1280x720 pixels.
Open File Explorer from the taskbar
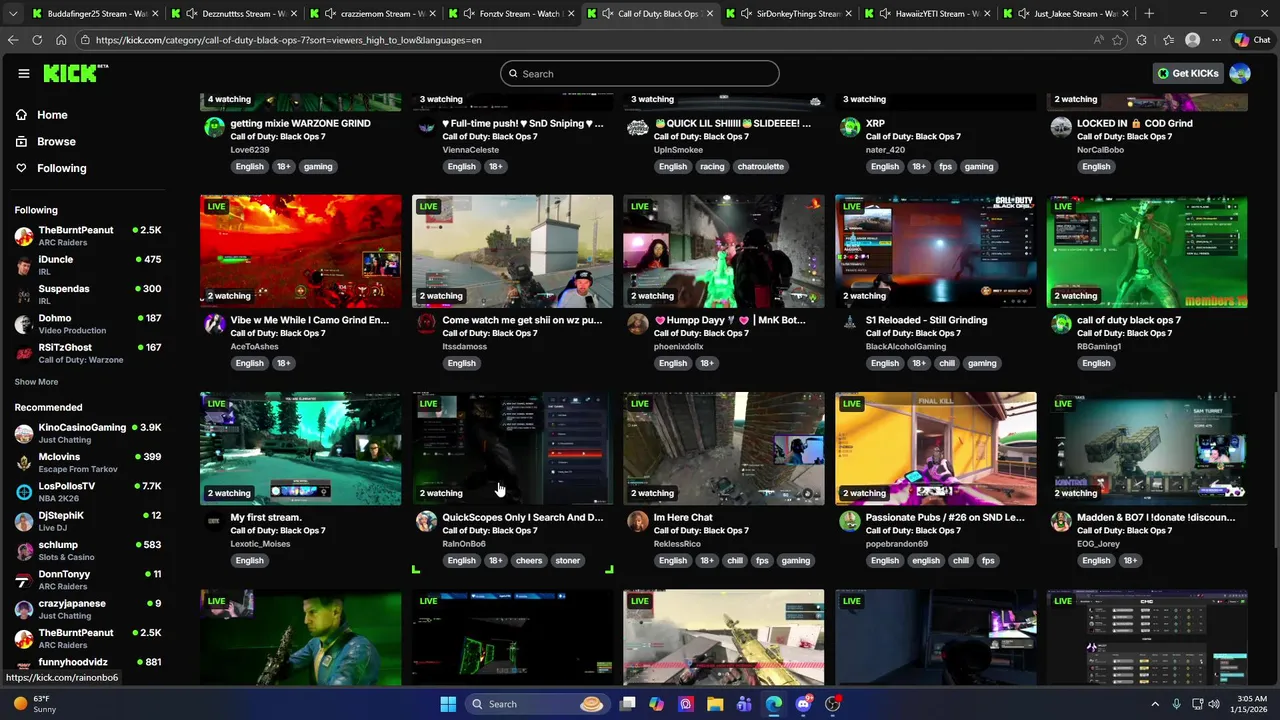[x=715, y=704]
